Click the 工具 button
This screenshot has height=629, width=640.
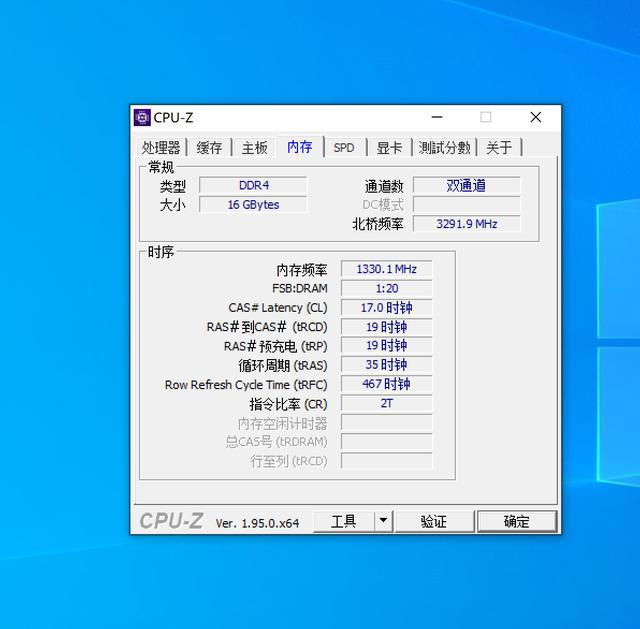pos(344,521)
